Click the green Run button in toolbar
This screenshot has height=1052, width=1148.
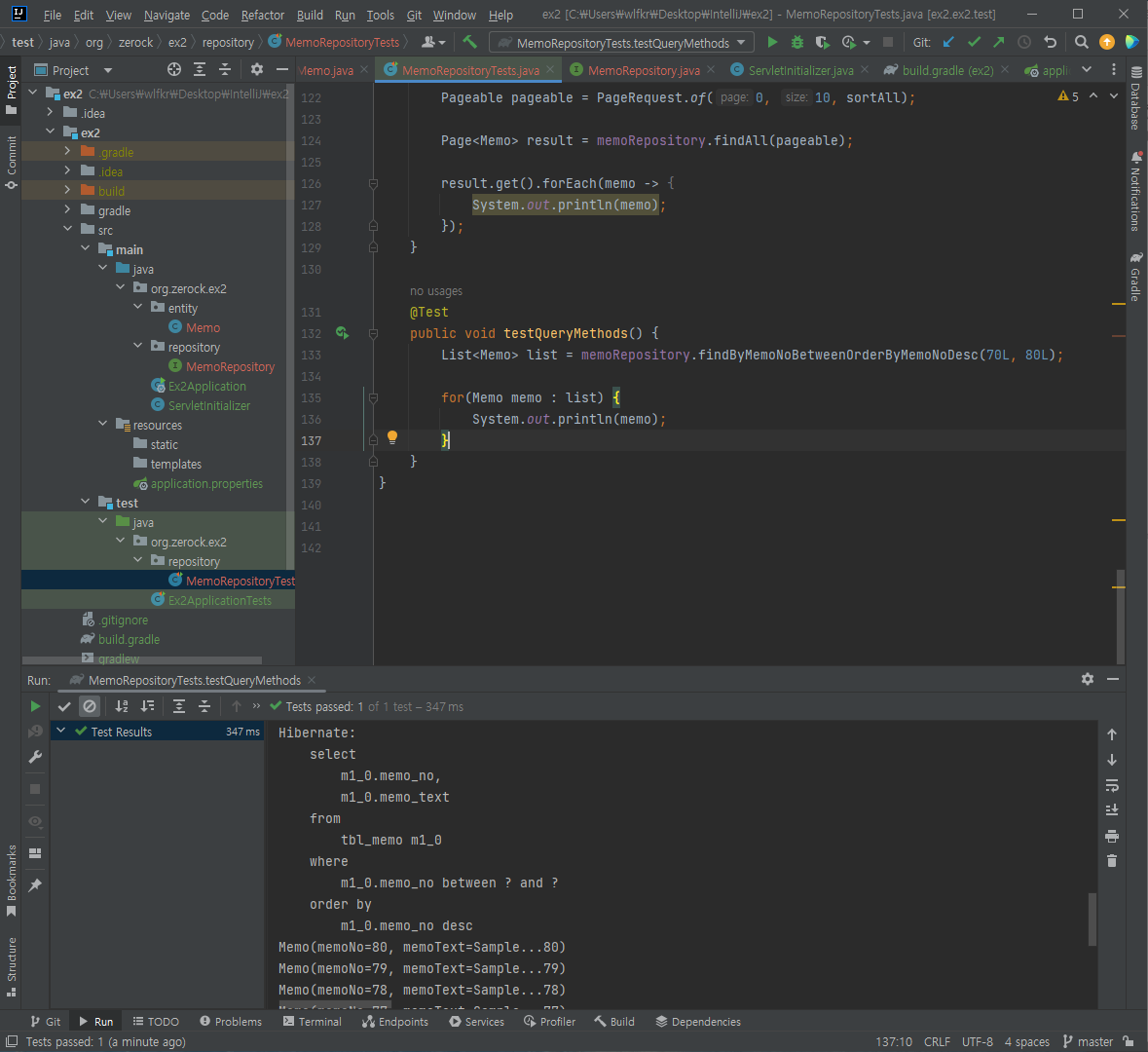tap(772, 43)
